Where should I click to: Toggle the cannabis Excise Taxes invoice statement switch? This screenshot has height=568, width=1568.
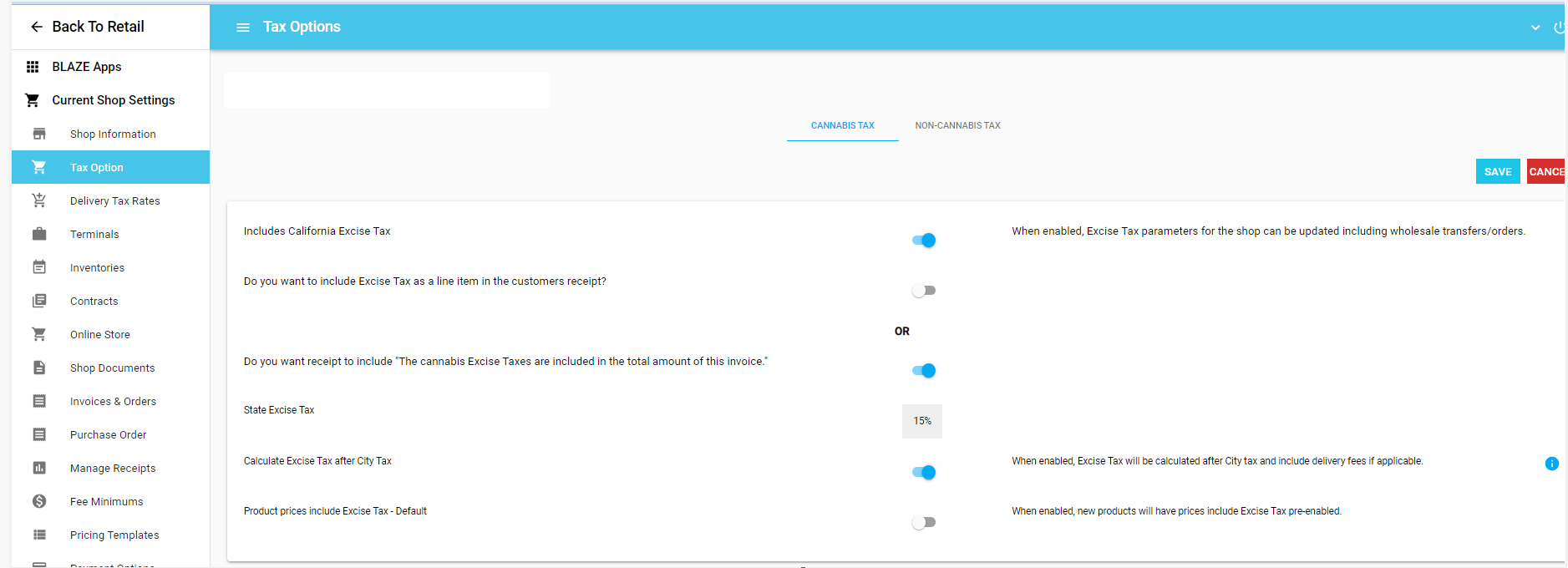(924, 371)
